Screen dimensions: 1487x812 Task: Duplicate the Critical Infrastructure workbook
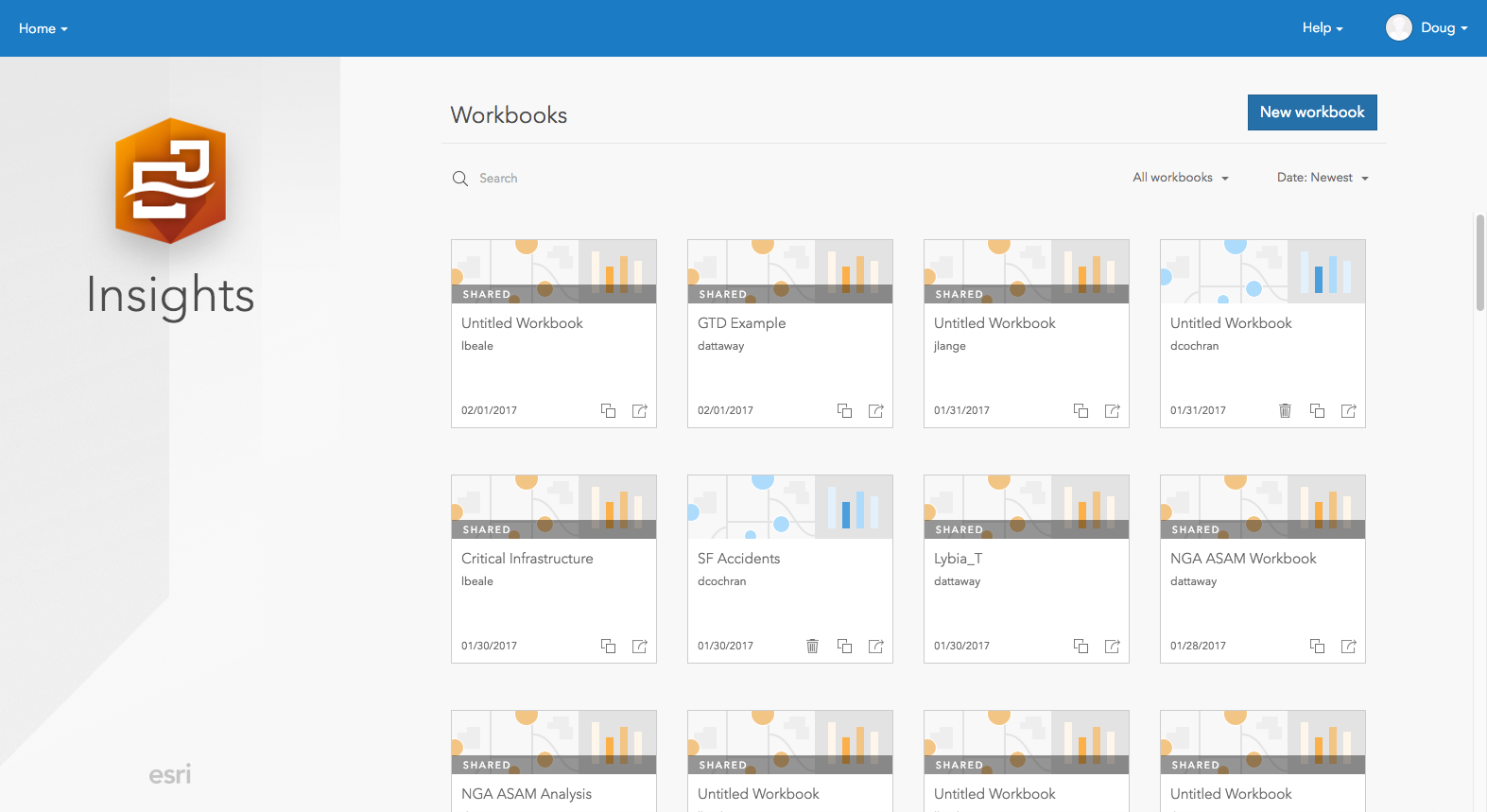tap(608, 646)
